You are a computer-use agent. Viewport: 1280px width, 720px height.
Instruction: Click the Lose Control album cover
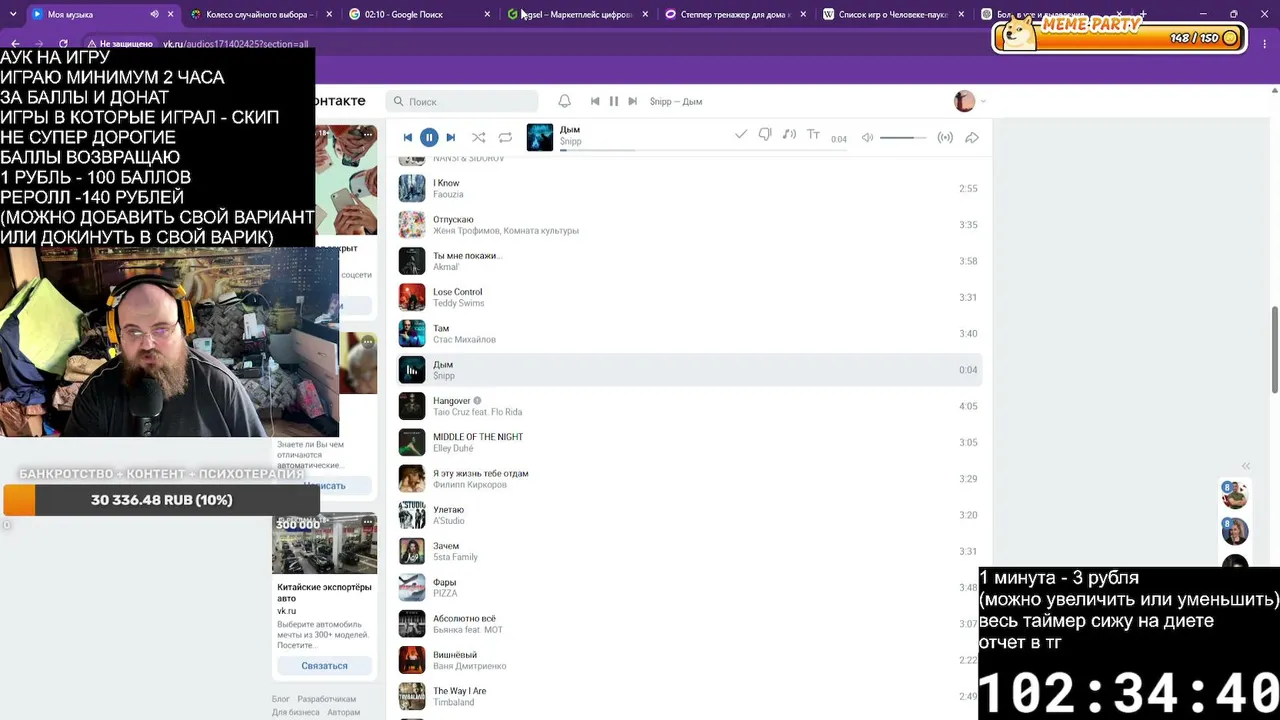click(x=412, y=297)
